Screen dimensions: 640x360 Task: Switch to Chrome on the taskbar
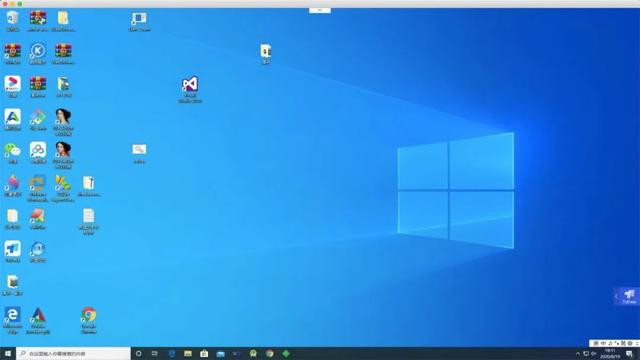click(269, 353)
